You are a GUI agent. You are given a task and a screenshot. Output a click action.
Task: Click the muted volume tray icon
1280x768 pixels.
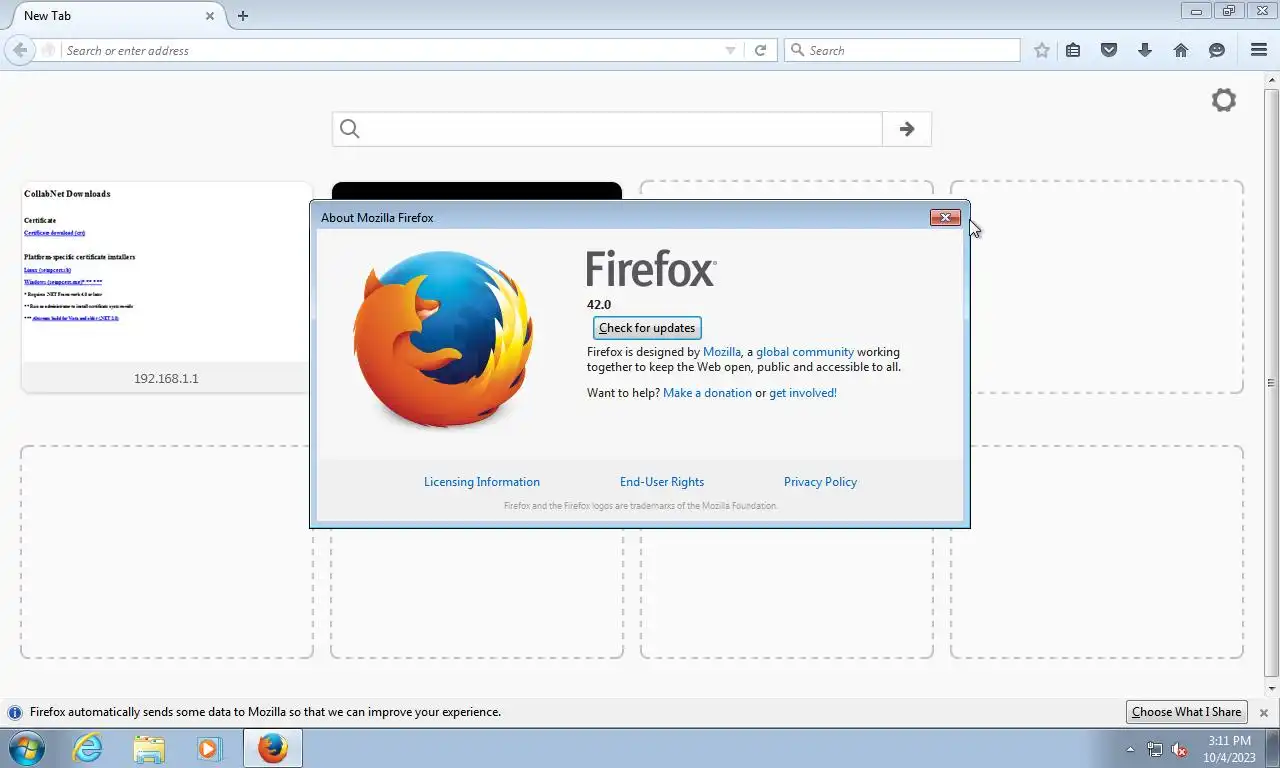(x=1180, y=749)
